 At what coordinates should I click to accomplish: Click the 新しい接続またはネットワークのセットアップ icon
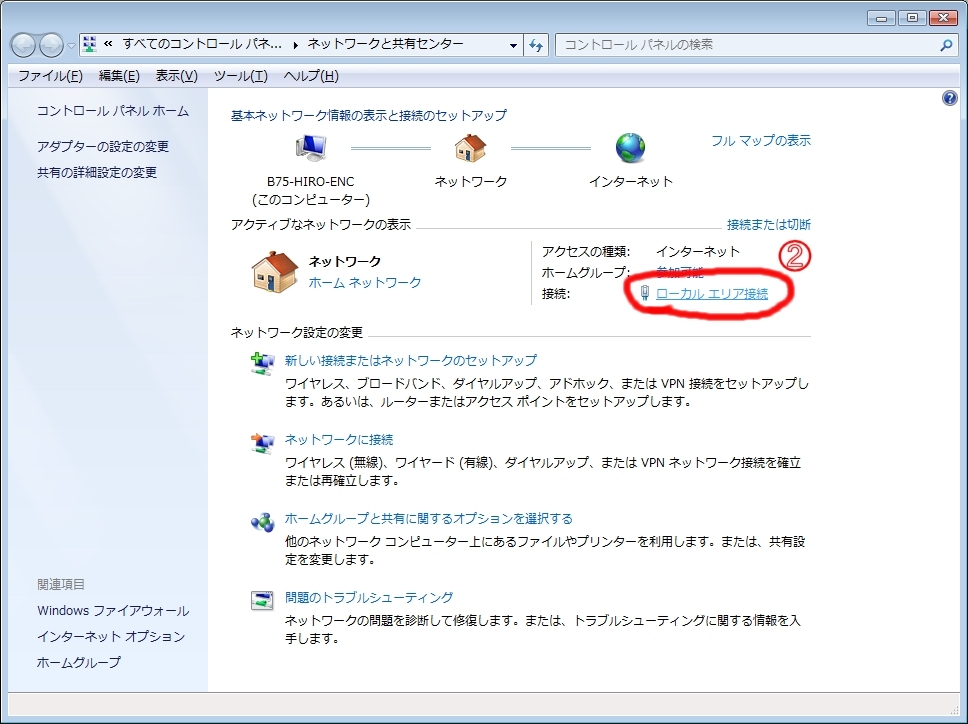[262, 363]
